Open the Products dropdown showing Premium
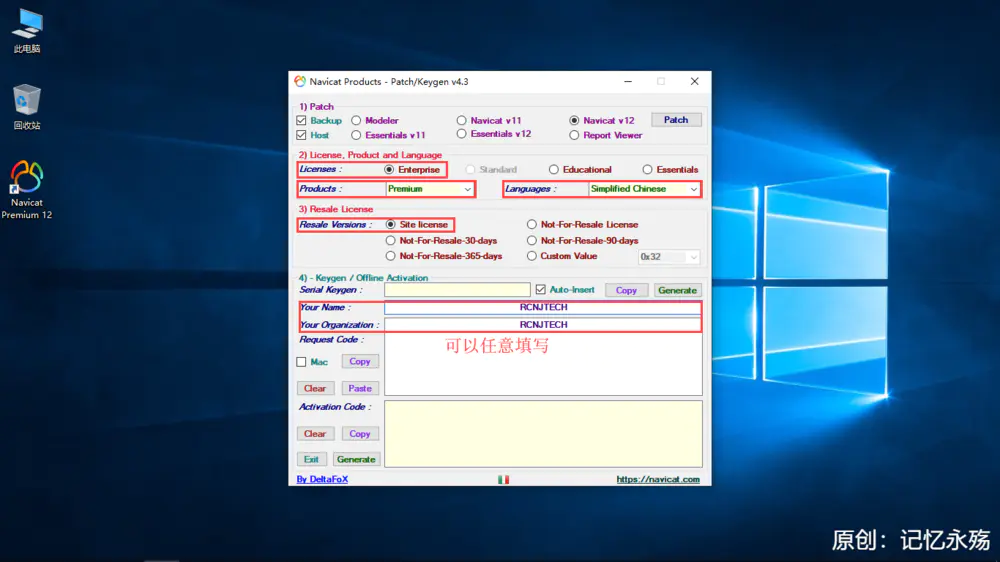 430,189
